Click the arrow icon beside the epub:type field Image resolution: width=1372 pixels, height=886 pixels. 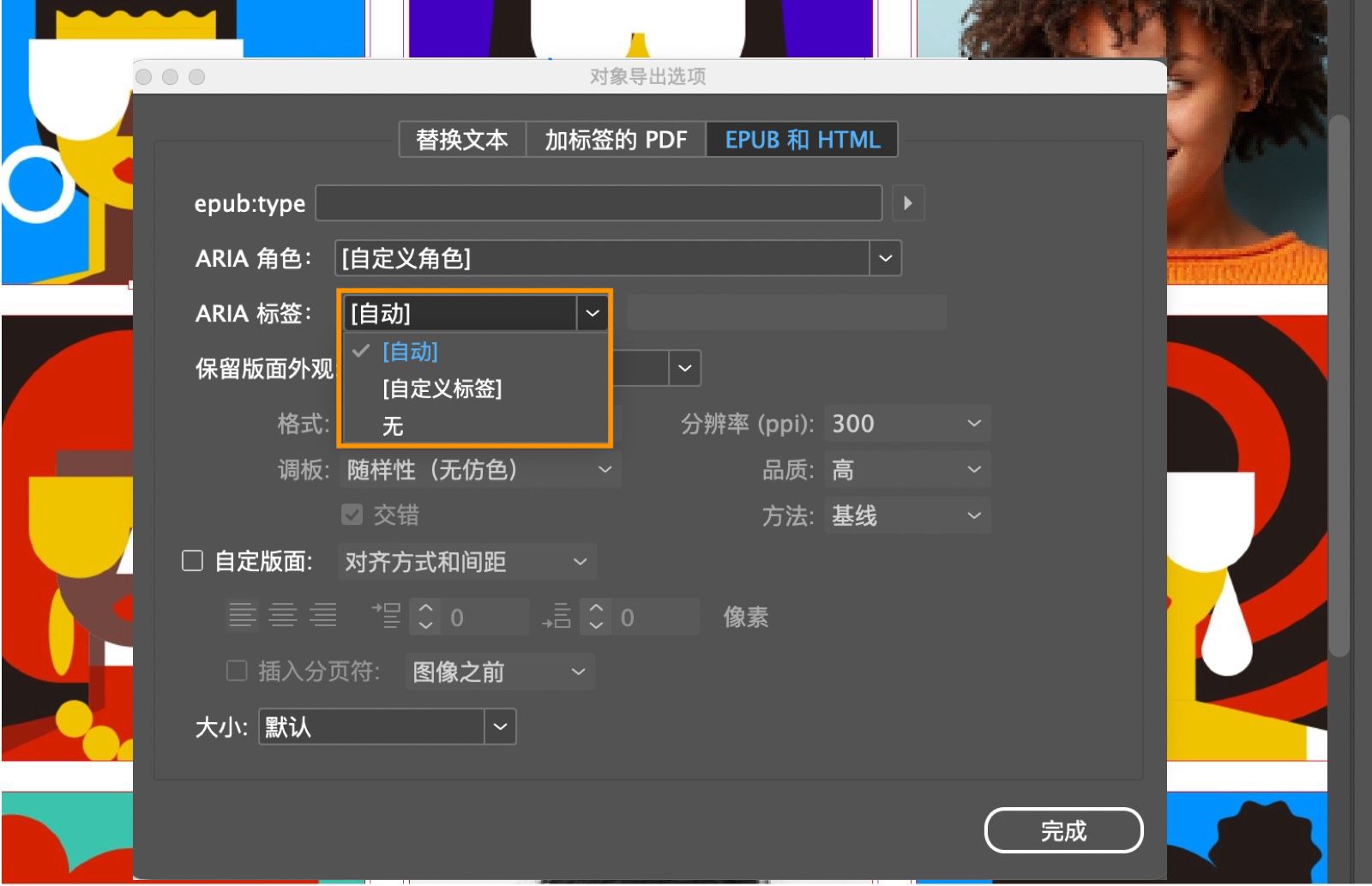coord(908,203)
